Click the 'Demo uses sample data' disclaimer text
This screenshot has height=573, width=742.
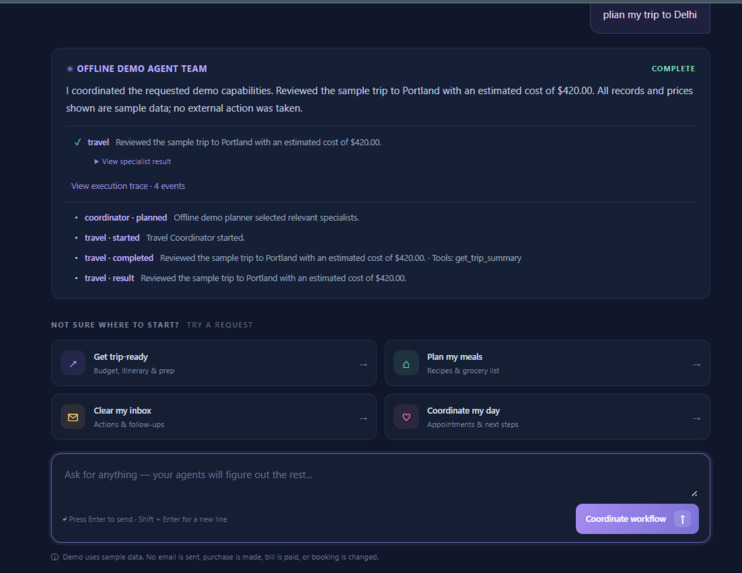coord(221,557)
